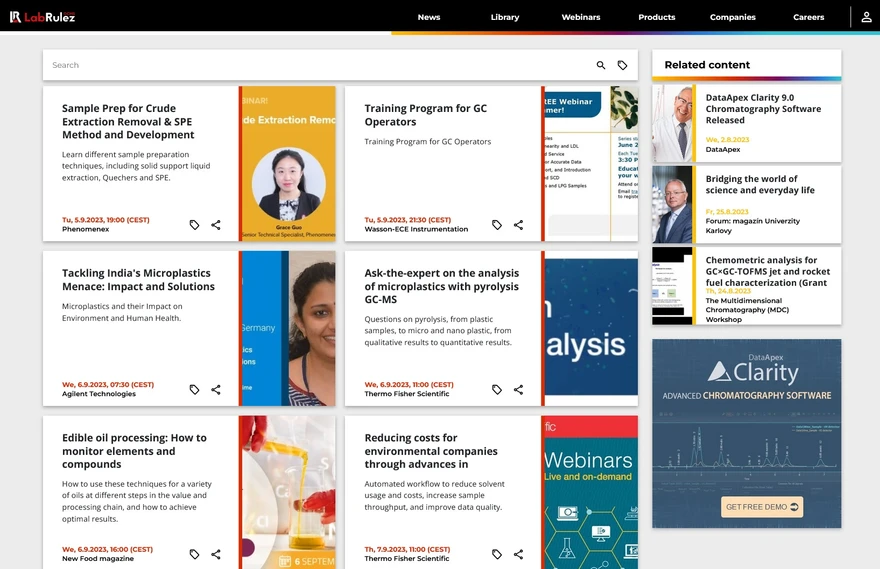Go to the Webinars section
880x569 pixels.
(581, 17)
